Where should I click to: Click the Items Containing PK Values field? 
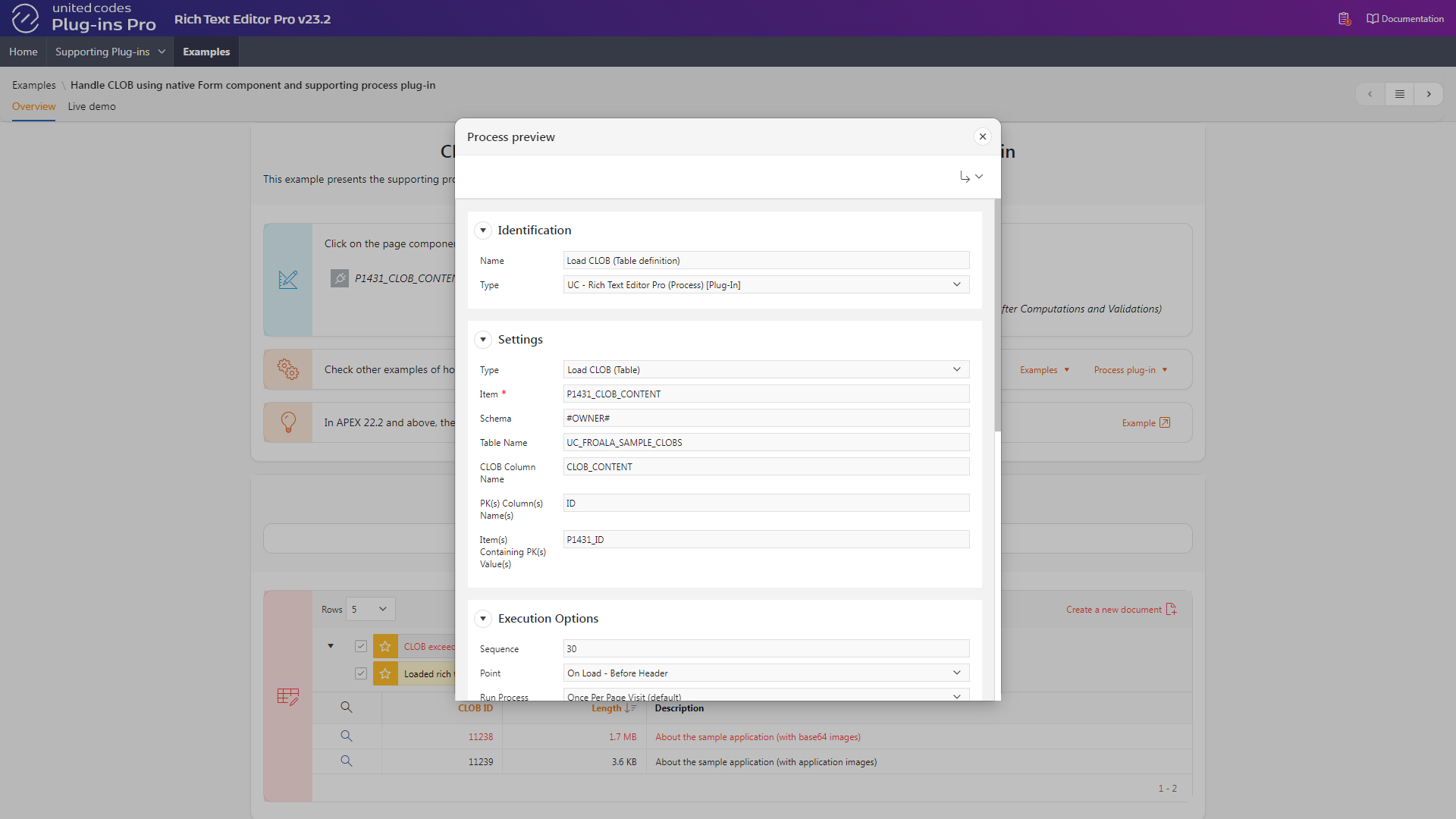766,540
